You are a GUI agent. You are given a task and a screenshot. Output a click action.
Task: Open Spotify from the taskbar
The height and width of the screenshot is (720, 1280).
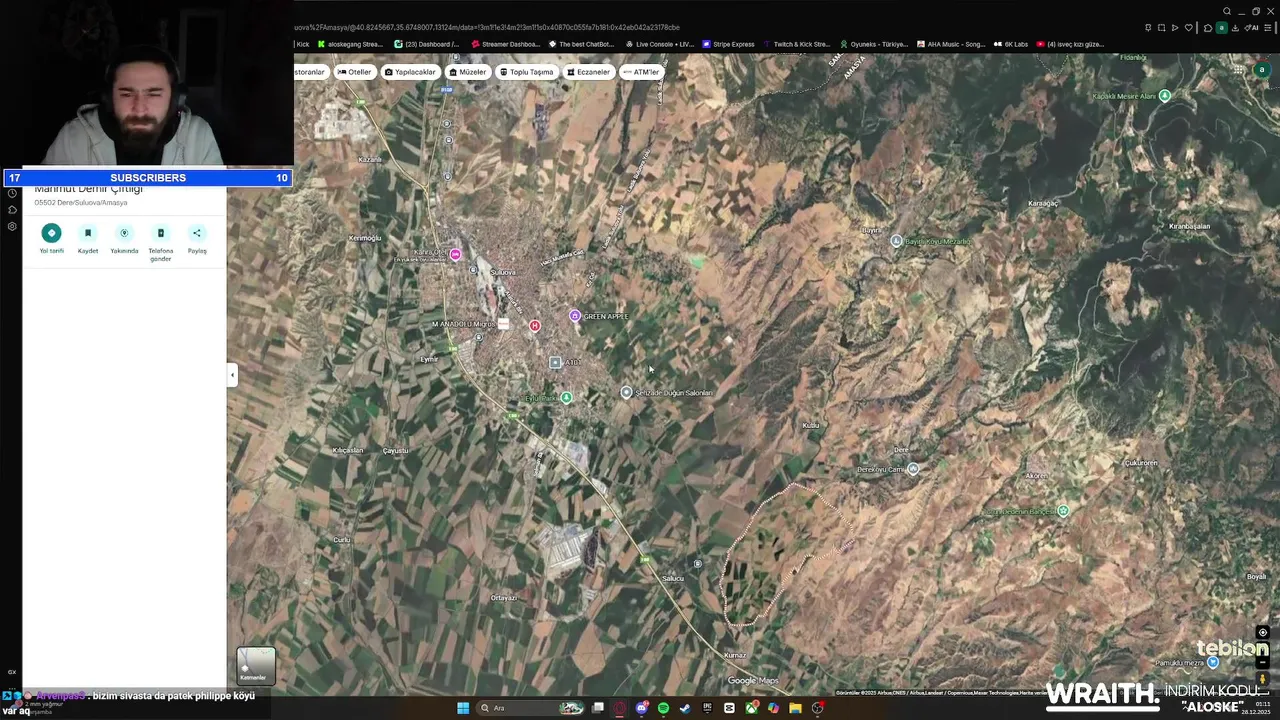pos(663,708)
